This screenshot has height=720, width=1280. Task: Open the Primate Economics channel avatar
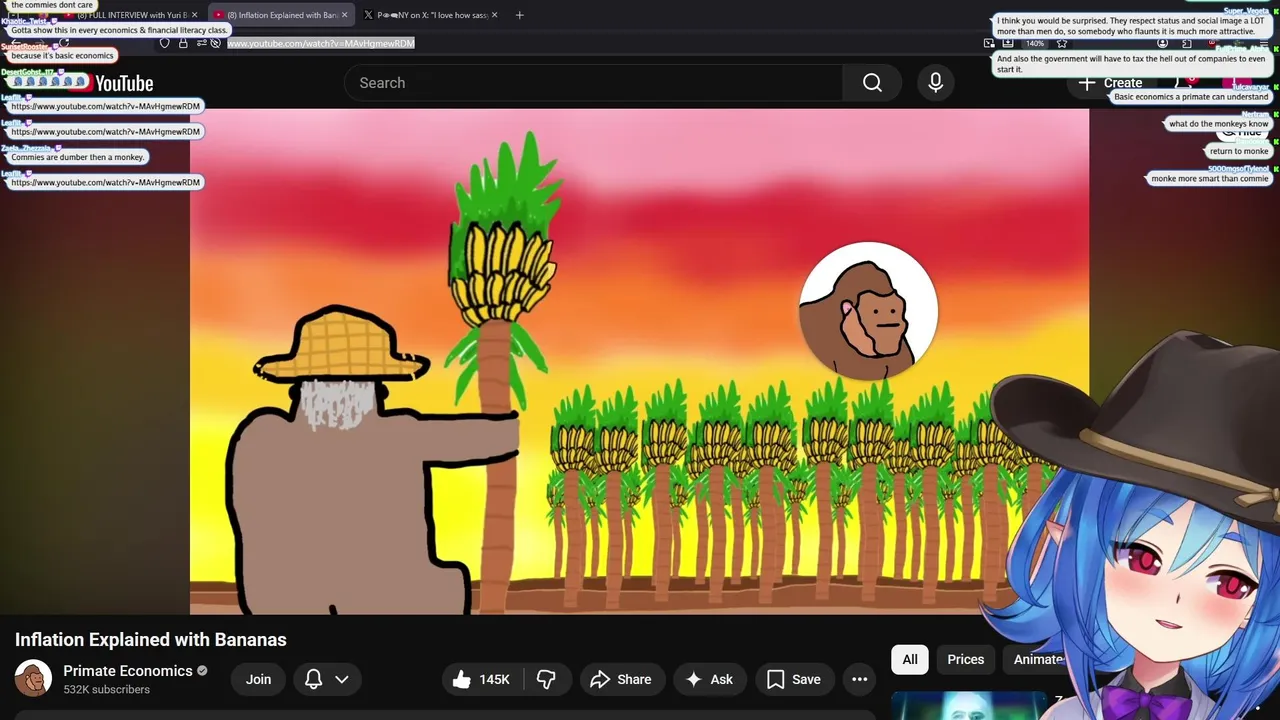coord(33,678)
